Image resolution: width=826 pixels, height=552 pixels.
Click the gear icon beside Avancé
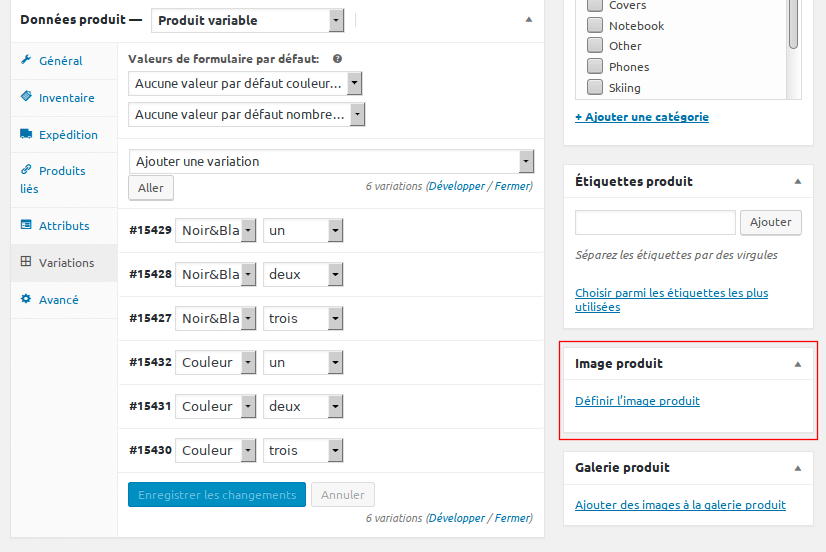(x=26, y=299)
